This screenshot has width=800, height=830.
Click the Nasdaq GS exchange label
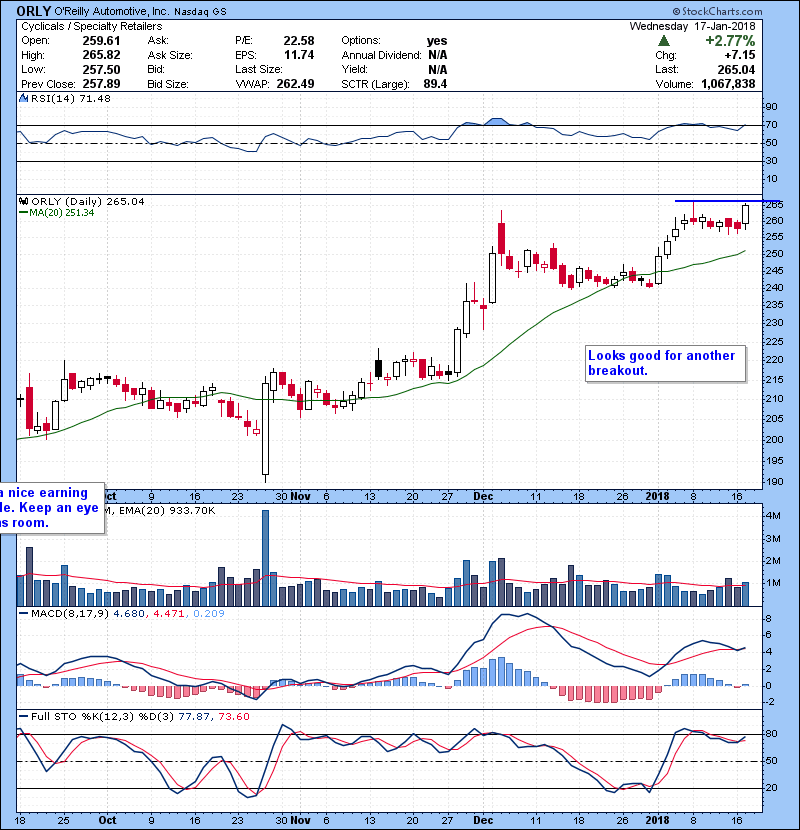[x=200, y=12]
